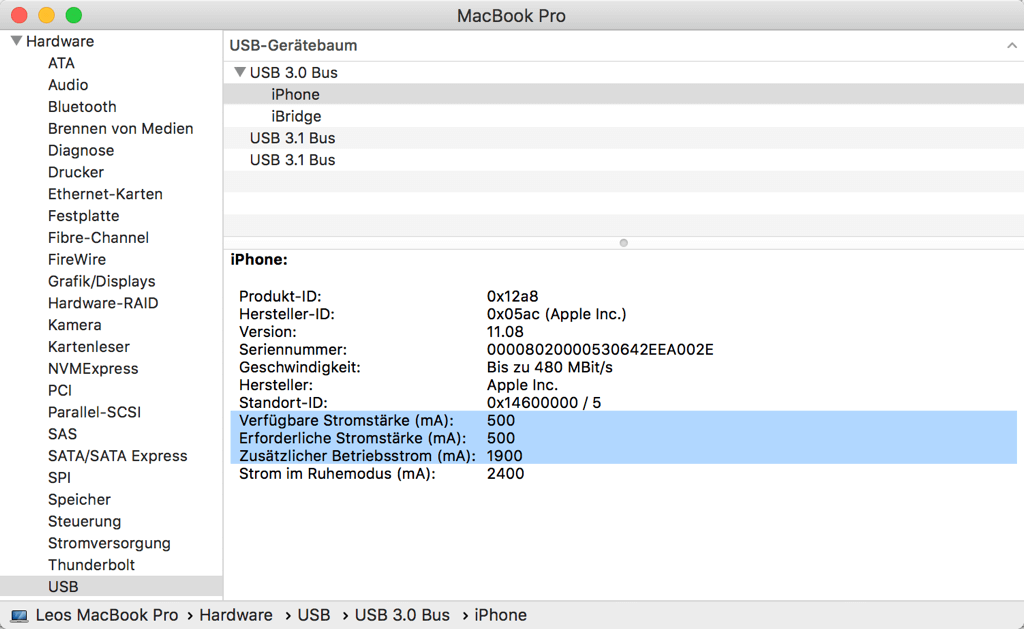The width and height of the screenshot is (1024, 629).
Task: Select PCI in the sidebar
Action: click(x=60, y=391)
